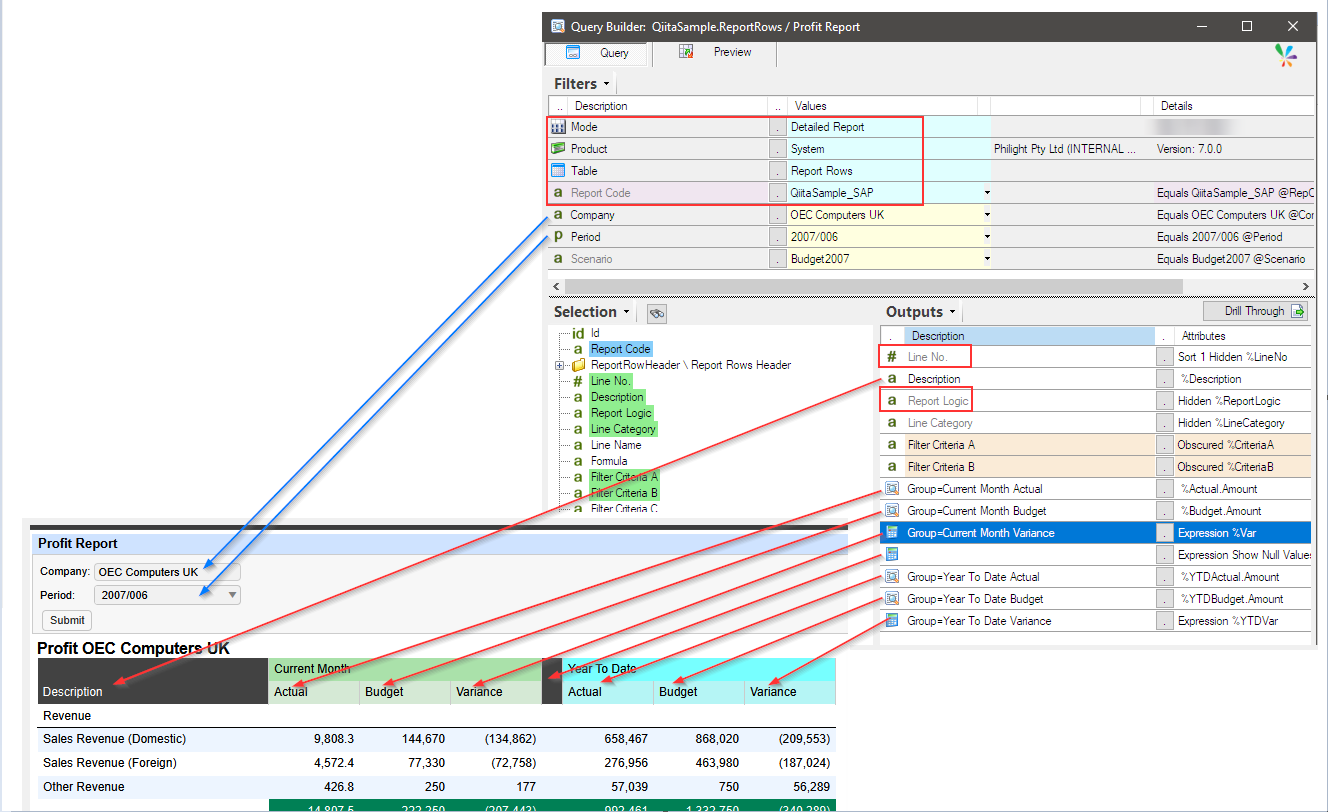Click the Mode filter row icon
1328x812 pixels.
[558, 127]
